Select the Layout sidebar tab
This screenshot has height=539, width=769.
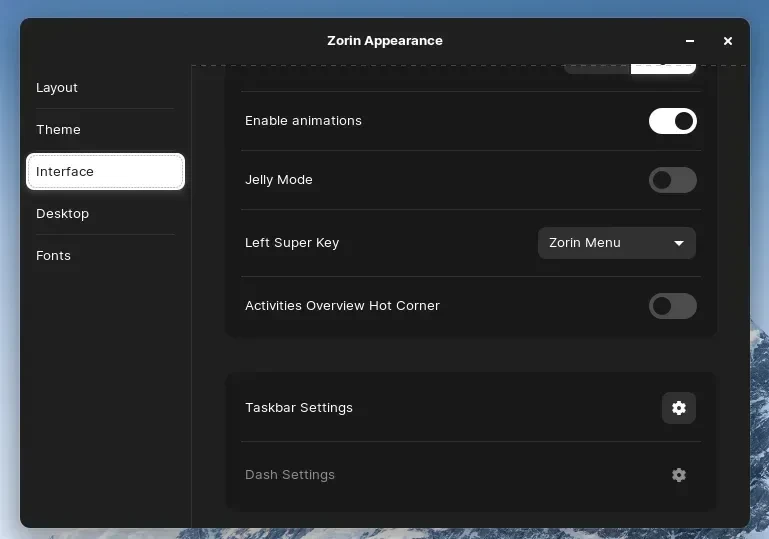coord(105,88)
